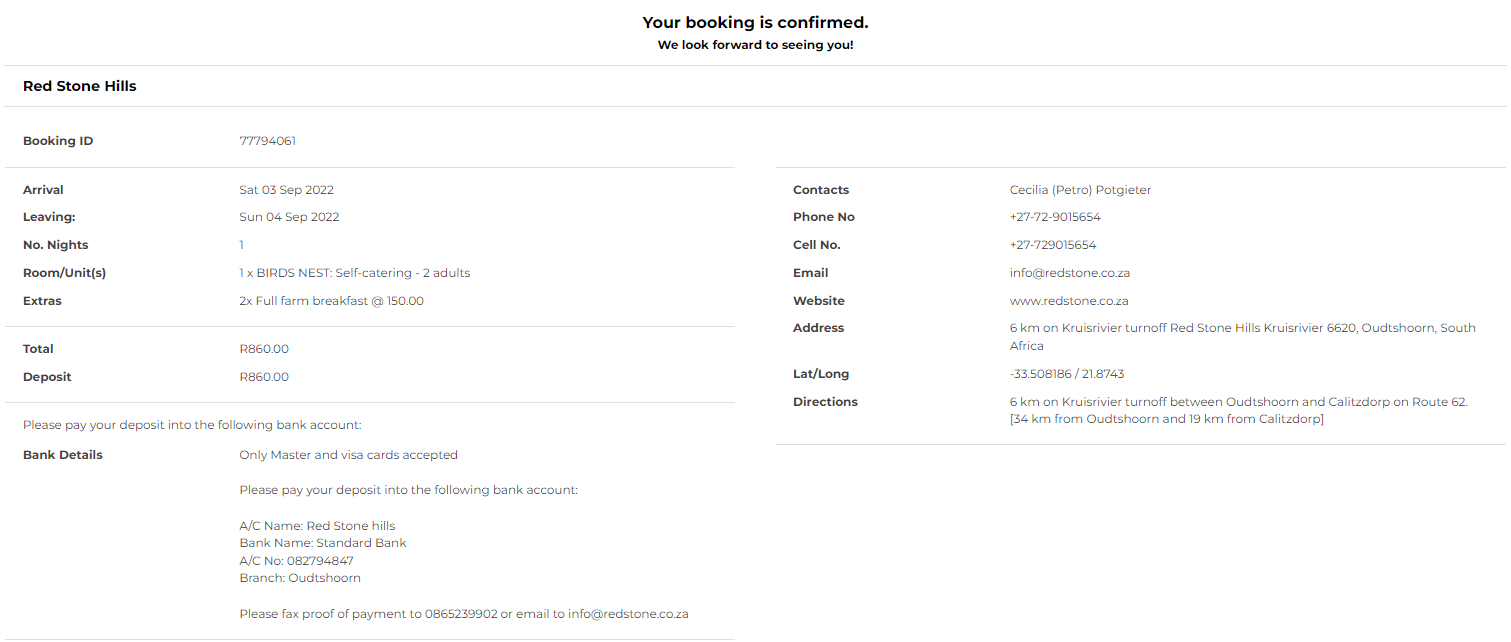Click the Bank Name: Standard Bank line

click(x=322, y=543)
